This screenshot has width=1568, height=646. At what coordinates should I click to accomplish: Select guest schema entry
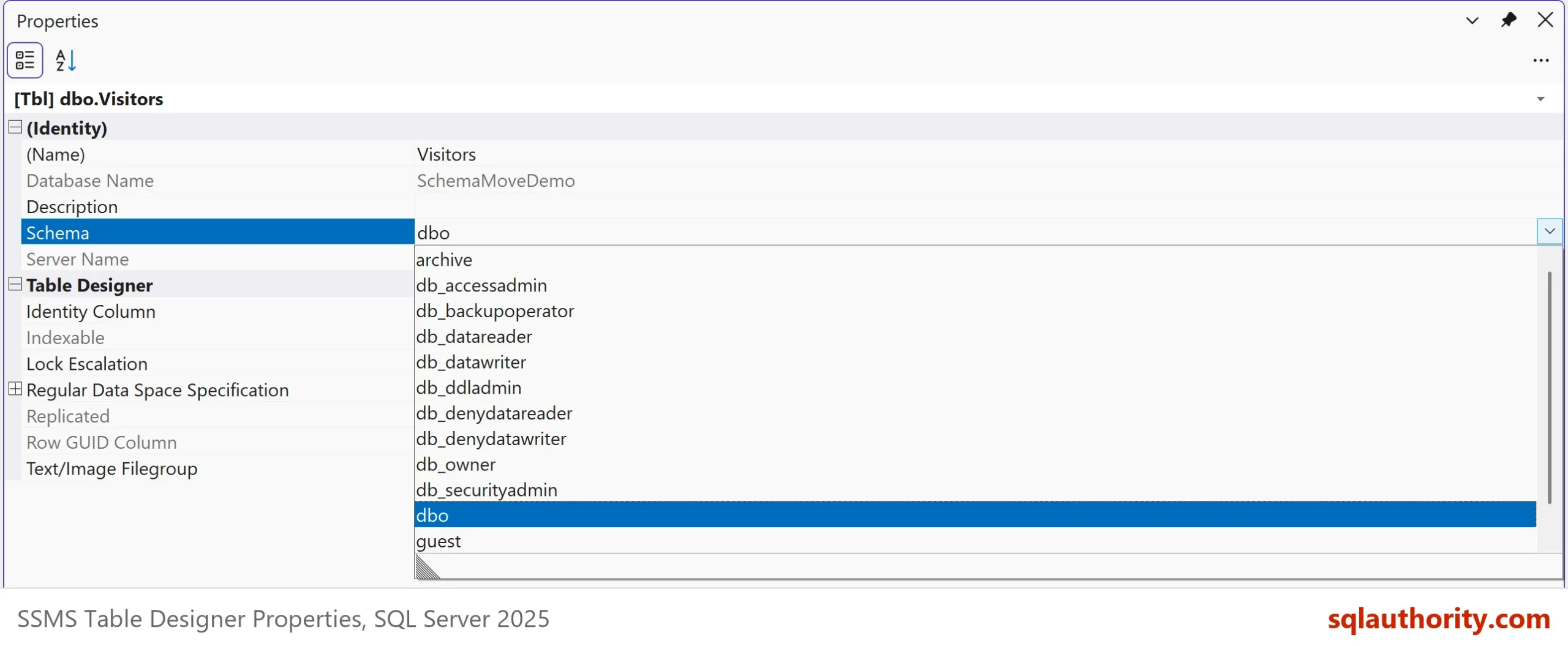pos(975,541)
